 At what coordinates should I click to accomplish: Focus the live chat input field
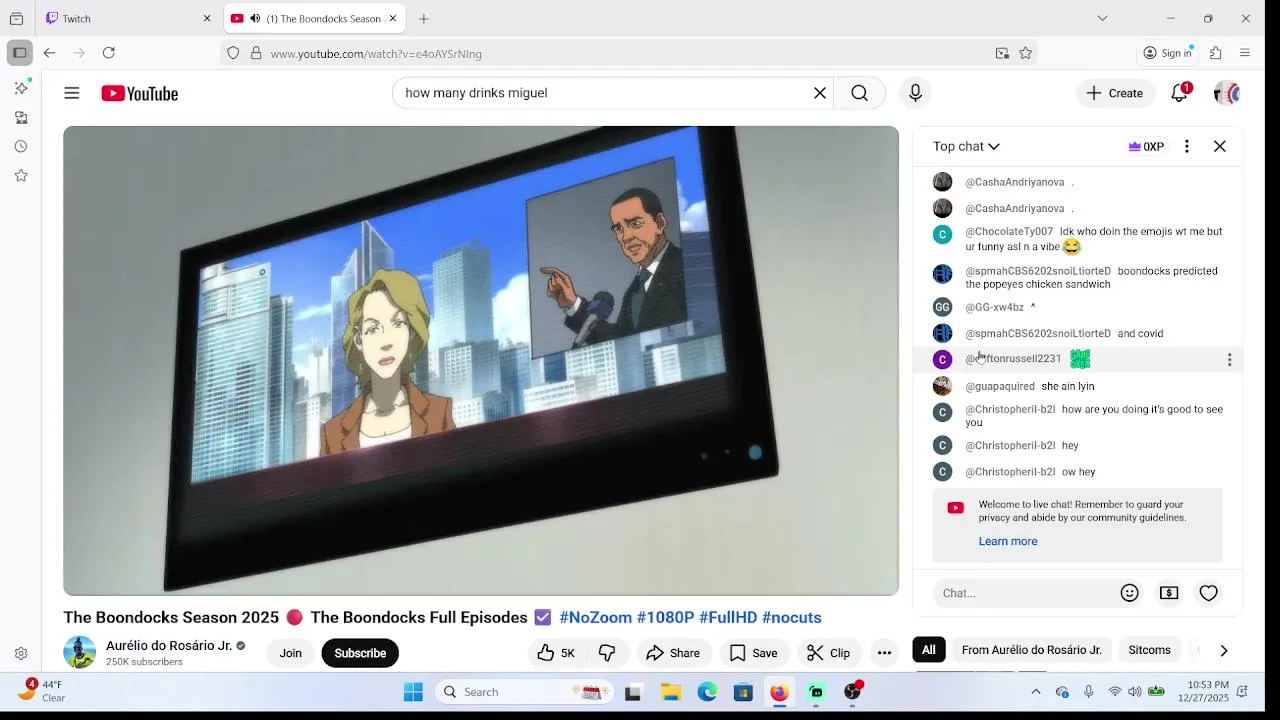pyautogui.click(x=1025, y=593)
